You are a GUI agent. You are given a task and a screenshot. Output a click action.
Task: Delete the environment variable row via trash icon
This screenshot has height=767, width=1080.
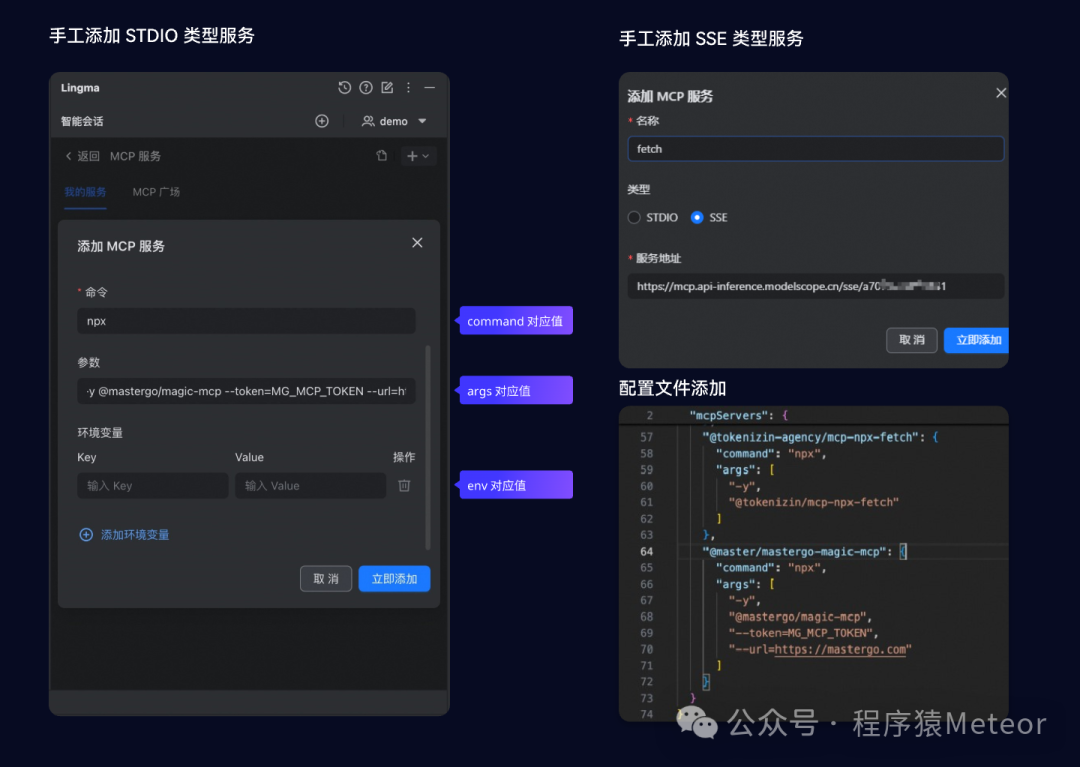pos(404,485)
